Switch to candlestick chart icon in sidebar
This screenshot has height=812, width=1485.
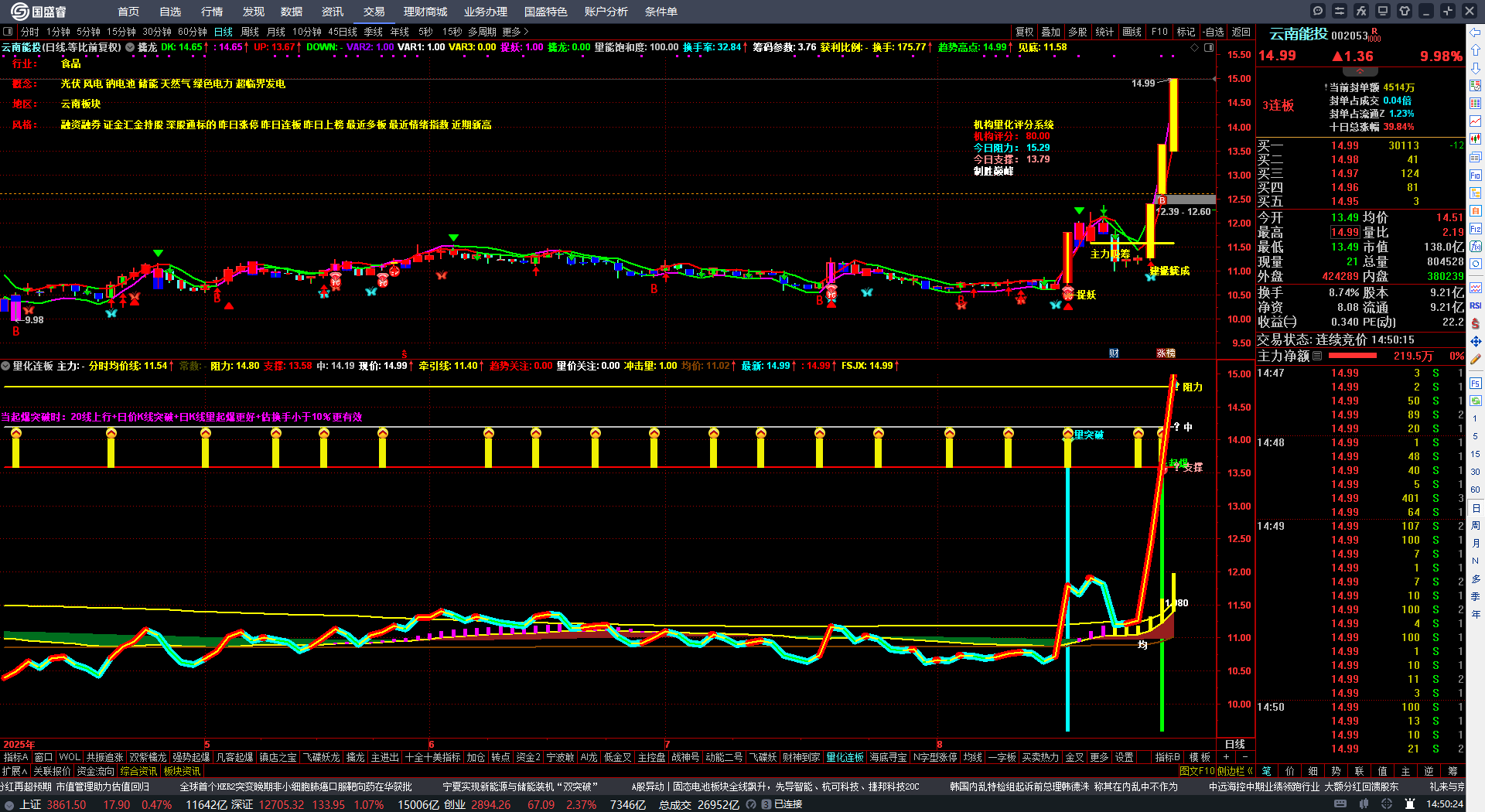(x=1476, y=139)
